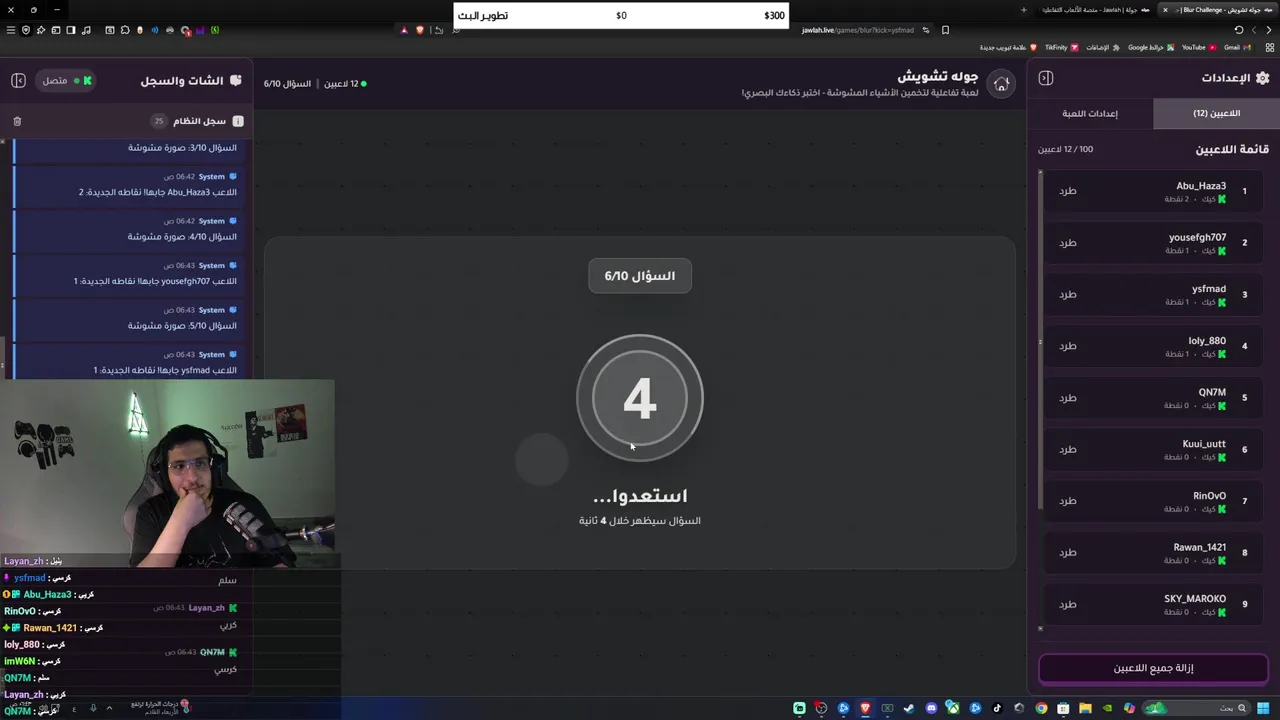
Task: Click the سجل النظام log header
Action: [200, 121]
